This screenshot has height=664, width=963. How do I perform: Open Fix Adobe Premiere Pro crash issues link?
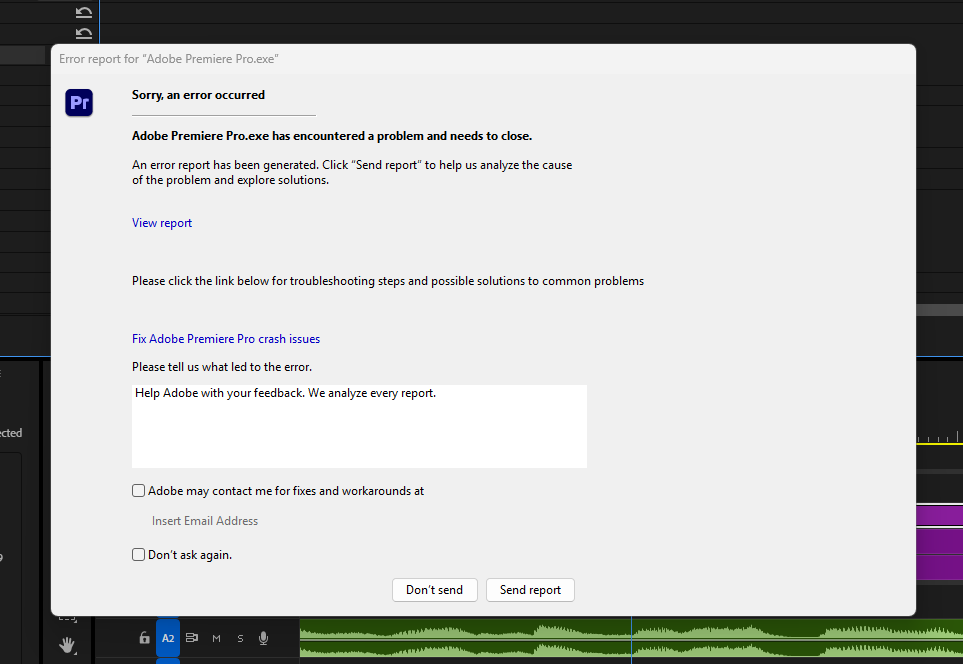(x=225, y=339)
